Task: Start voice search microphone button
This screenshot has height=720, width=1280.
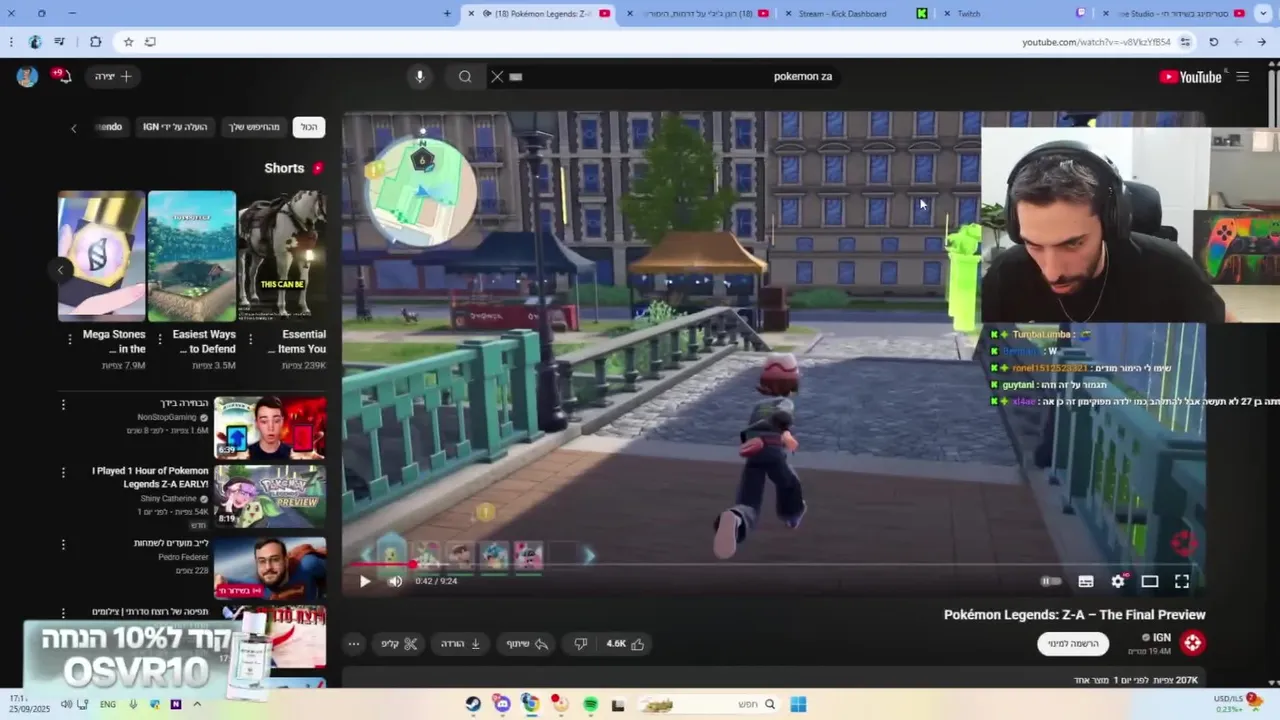Action: pyautogui.click(x=420, y=76)
